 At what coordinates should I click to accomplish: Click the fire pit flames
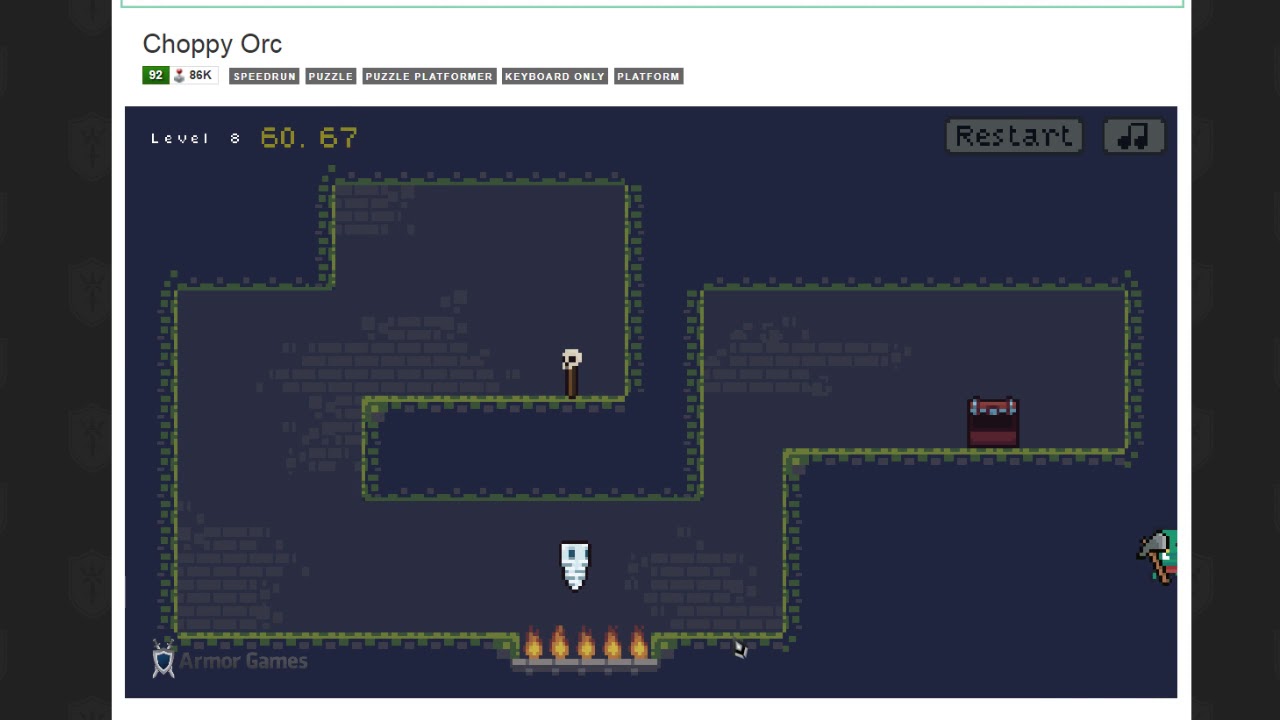click(x=585, y=645)
